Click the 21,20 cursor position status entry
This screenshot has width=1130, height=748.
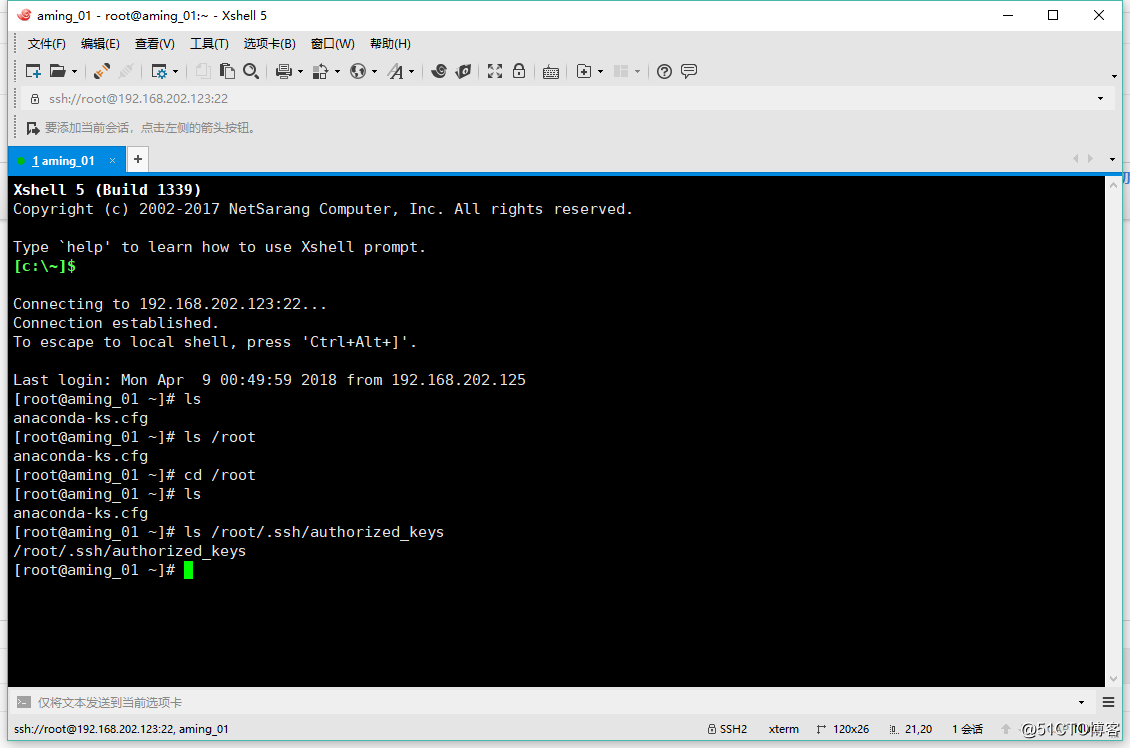point(911,729)
